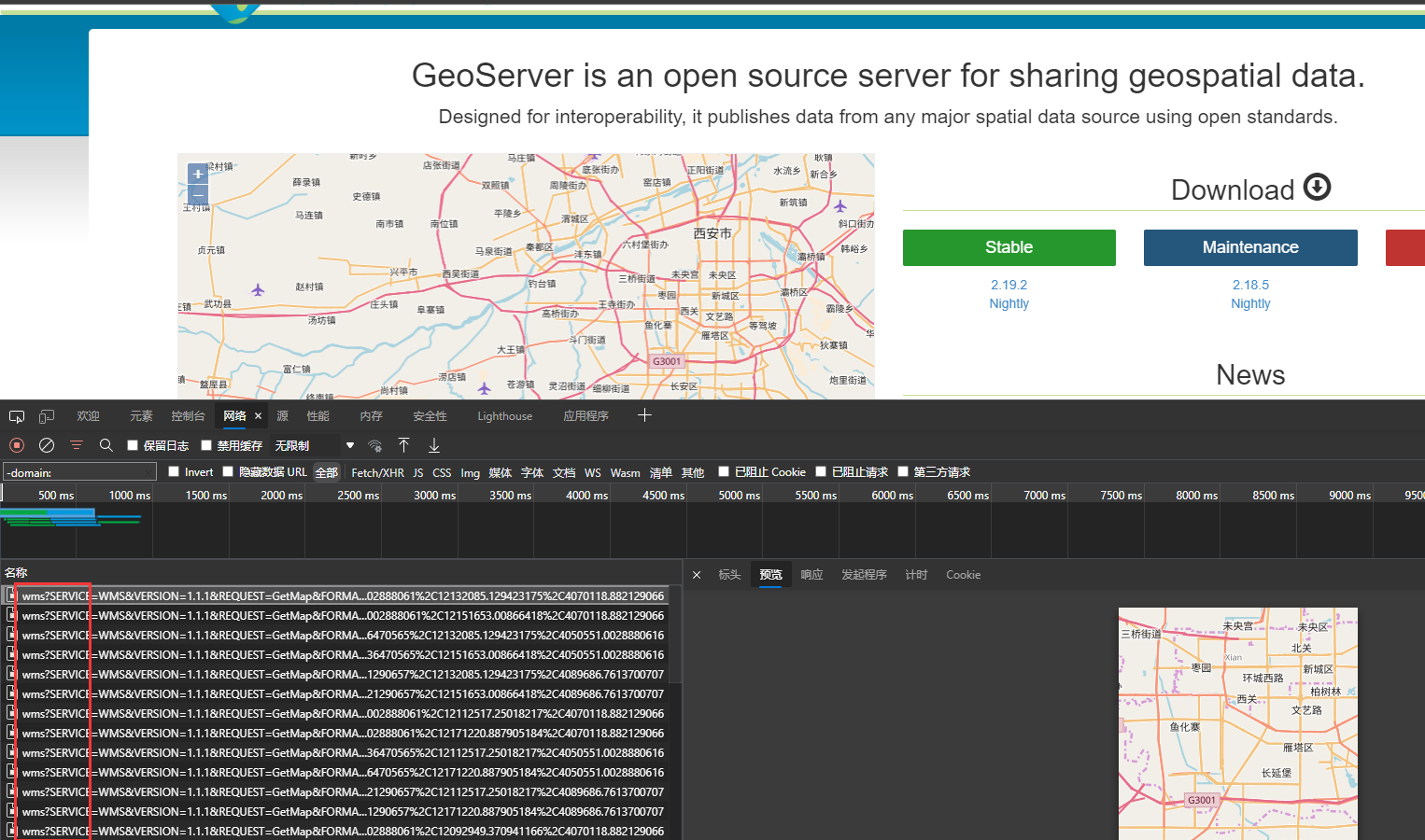This screenshot has width=1425, height=840.
Task: Toggle 隐藏数据 URL checkbox
Action: click(x=228, y=471)
